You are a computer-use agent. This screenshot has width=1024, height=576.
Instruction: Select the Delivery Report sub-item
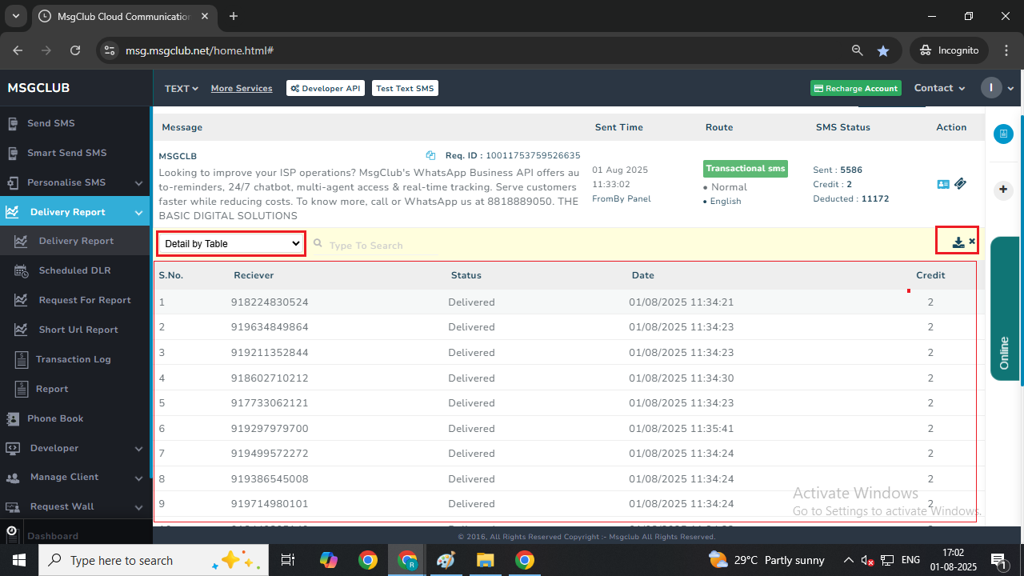[x=76, y=241]
